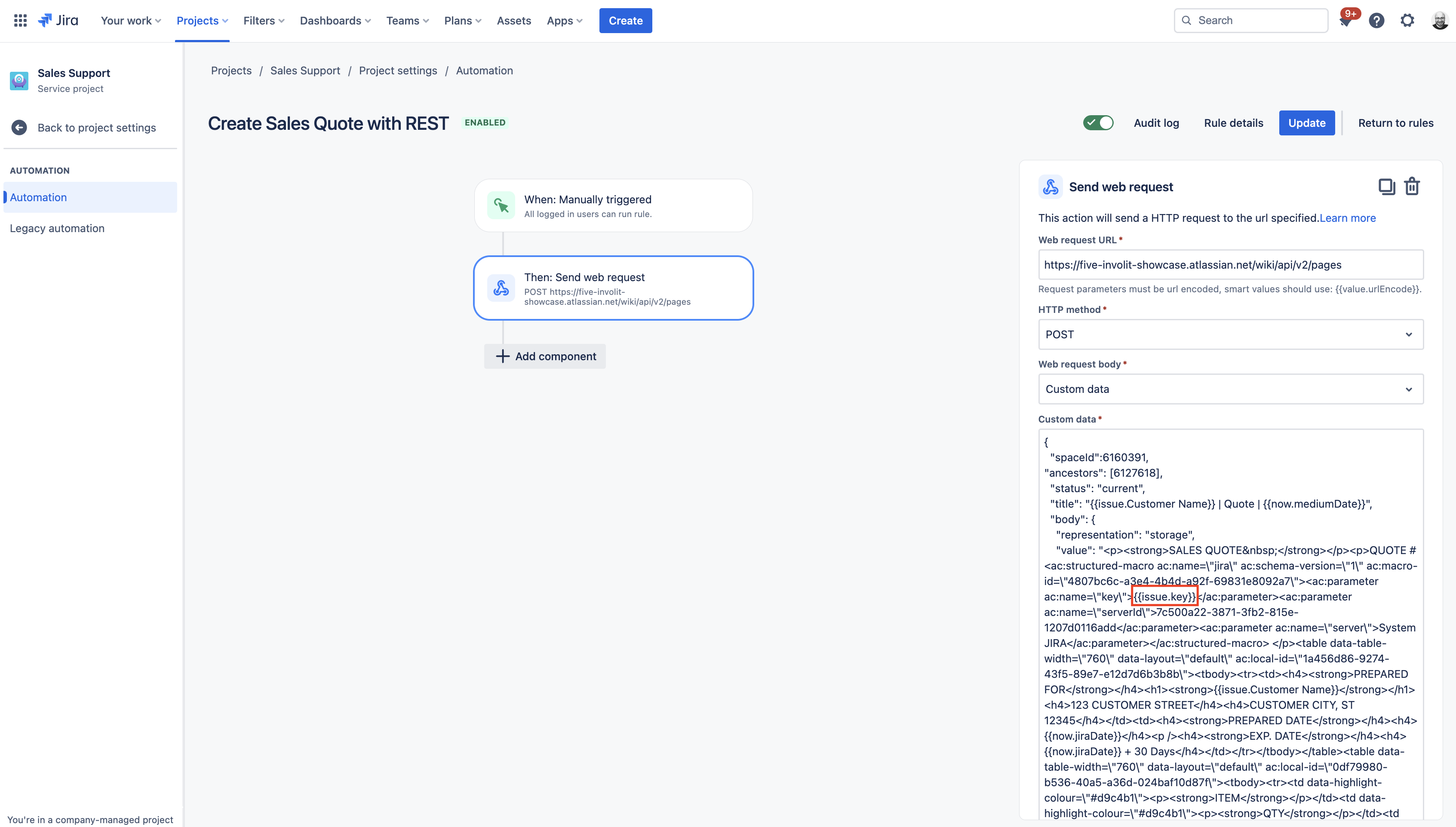This screenshot has width=1456, height=827.
Task: Click Return to rules
Action: pos(1395,123)
